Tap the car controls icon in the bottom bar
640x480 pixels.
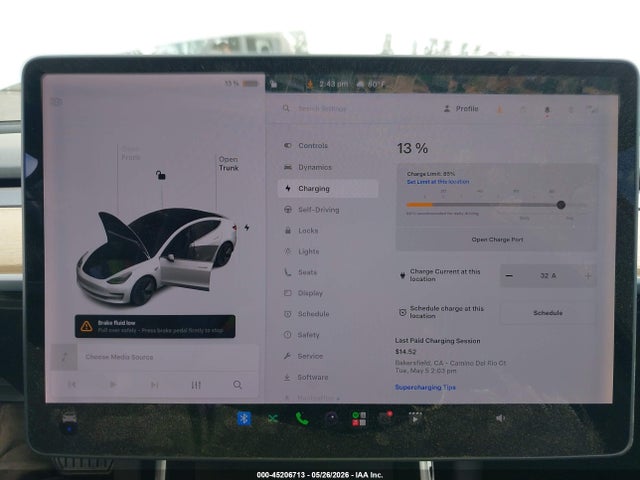(x=69, y=419)
